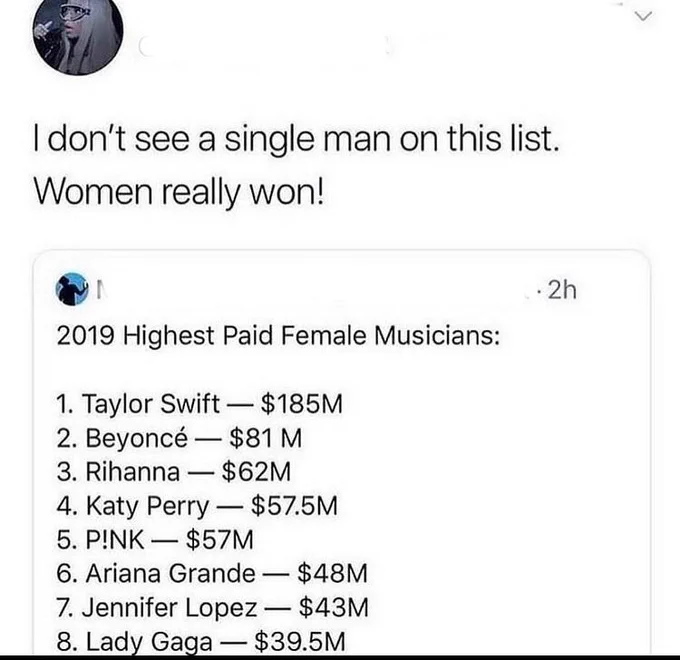
Task: Select the Taylor Swift list entry
Action: (199, 404)
